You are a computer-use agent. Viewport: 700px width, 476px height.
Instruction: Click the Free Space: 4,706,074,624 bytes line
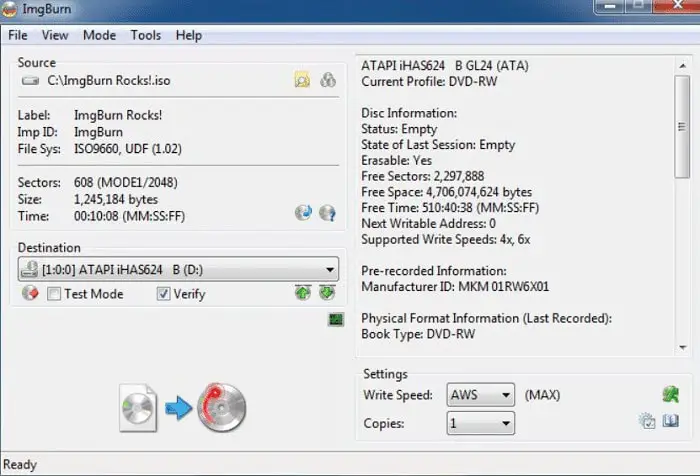[446, 192]
